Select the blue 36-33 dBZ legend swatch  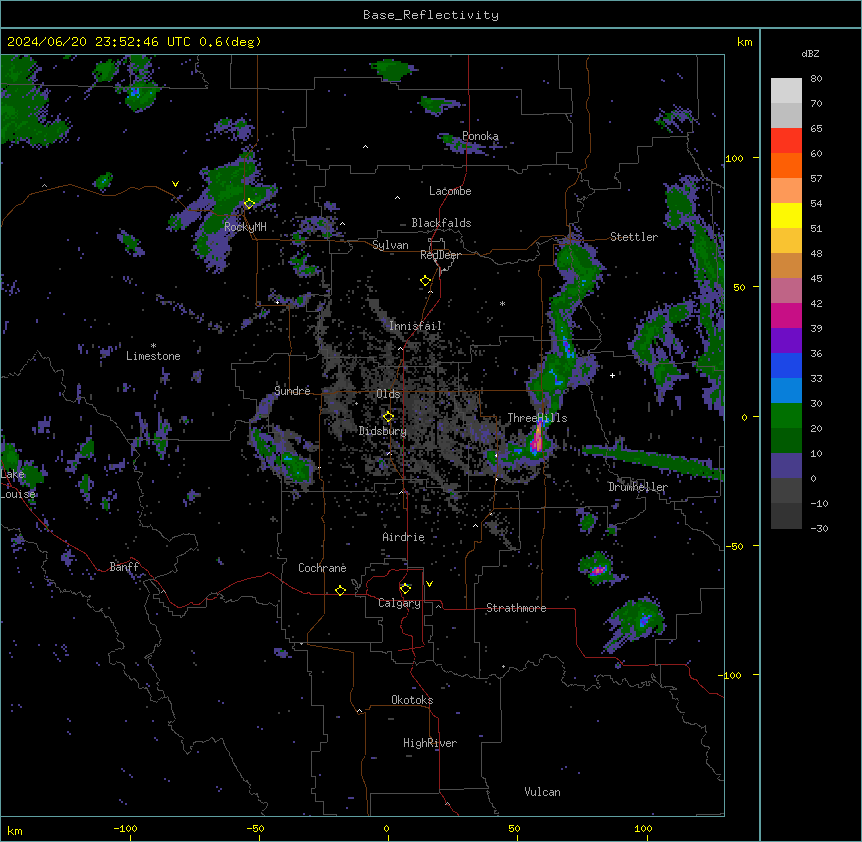(x=786, y=365)
